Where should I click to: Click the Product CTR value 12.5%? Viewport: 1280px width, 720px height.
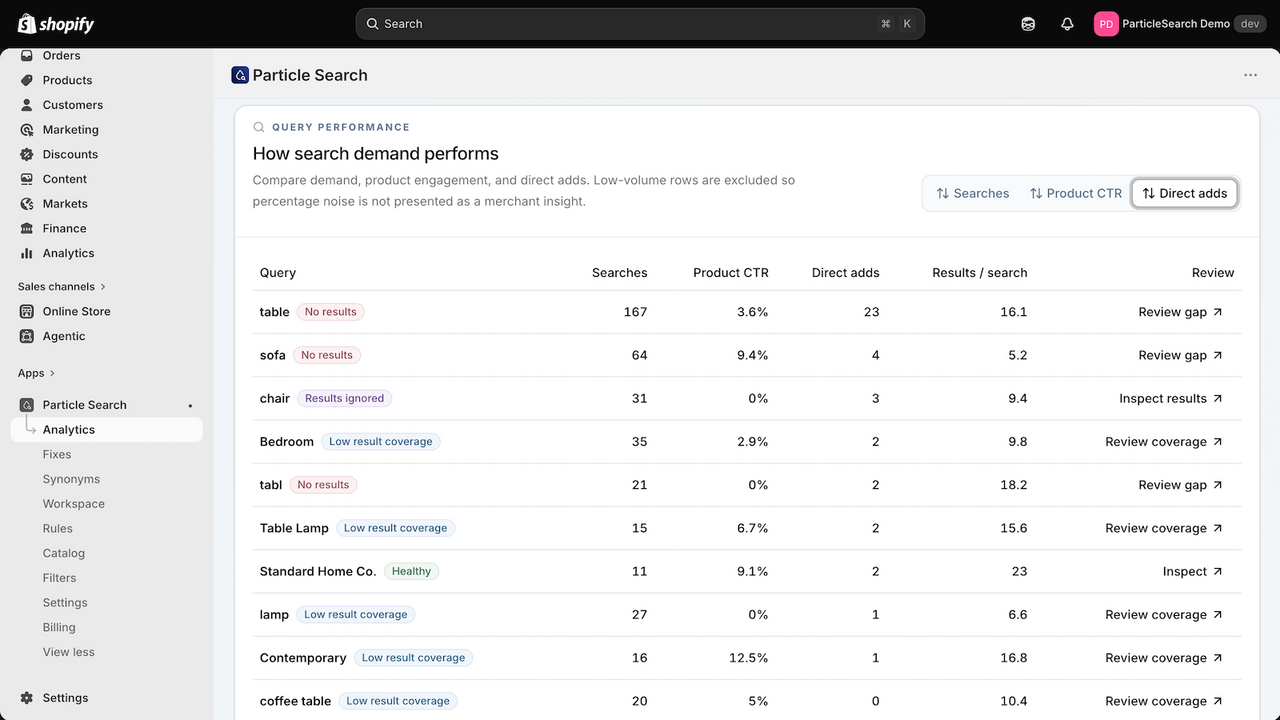(749, 658)
